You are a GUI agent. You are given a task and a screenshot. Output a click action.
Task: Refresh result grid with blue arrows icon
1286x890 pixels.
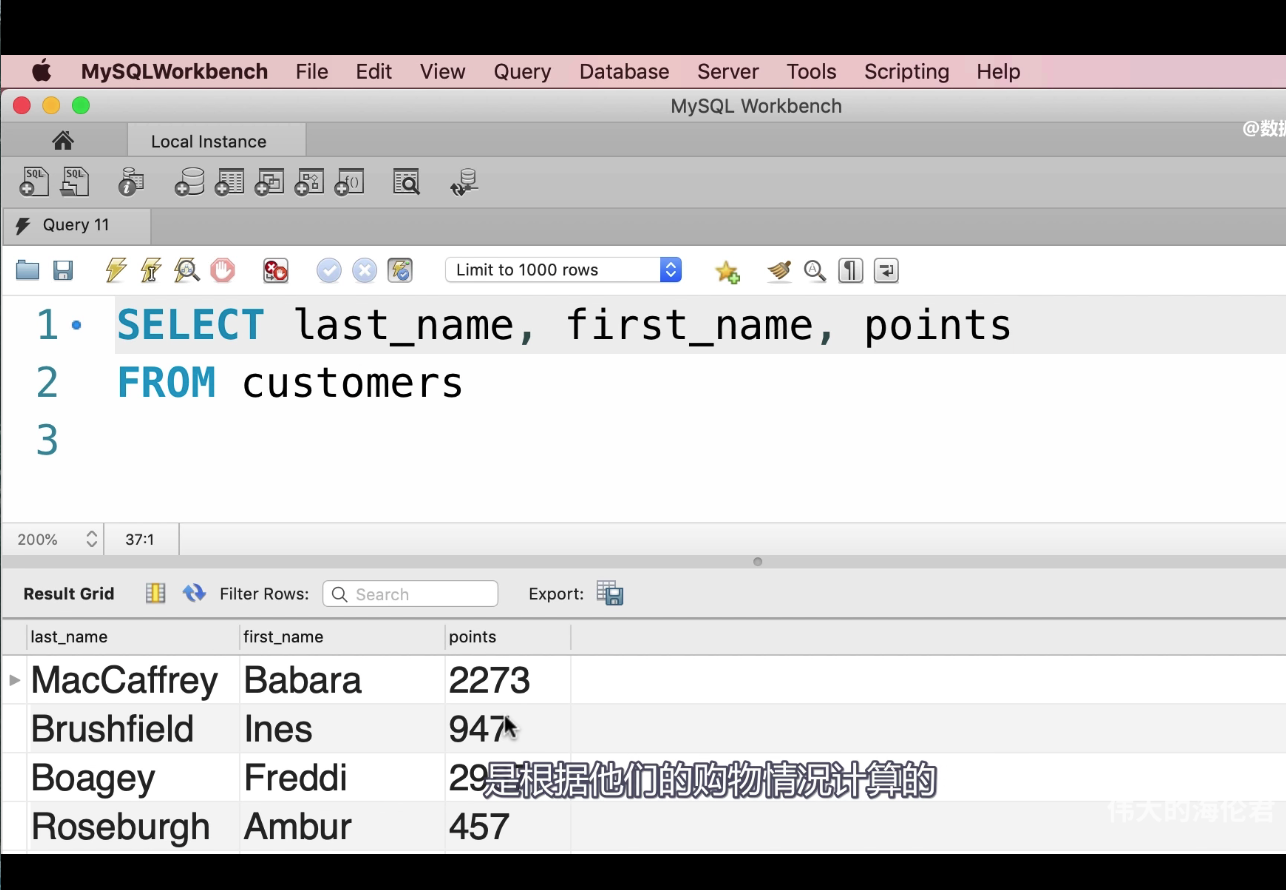pos(194,593)
